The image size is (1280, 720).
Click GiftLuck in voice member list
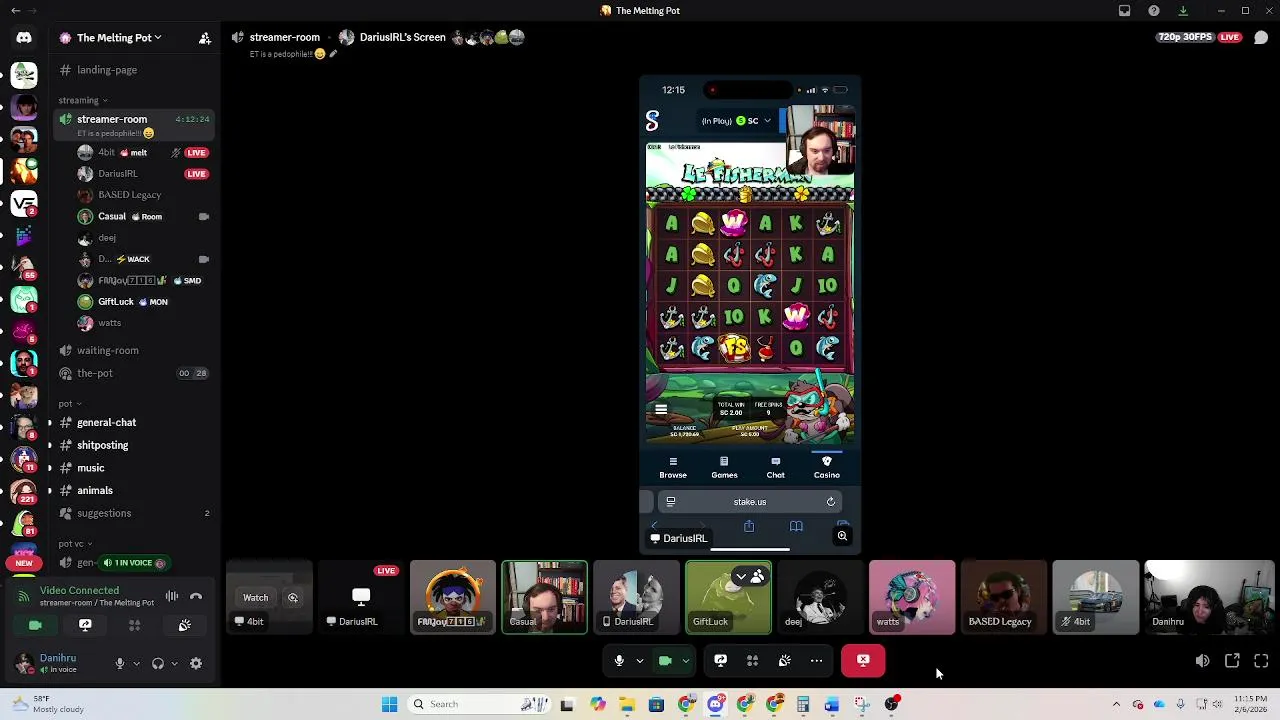pyautogui.click(x=135, y=302)
